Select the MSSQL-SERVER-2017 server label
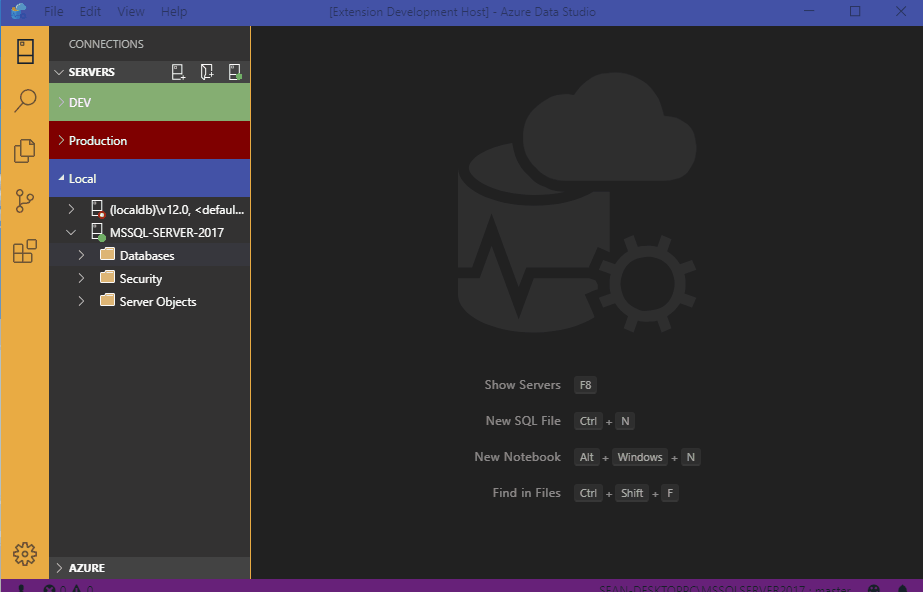The image size is (923, 592). pos(167,232)
